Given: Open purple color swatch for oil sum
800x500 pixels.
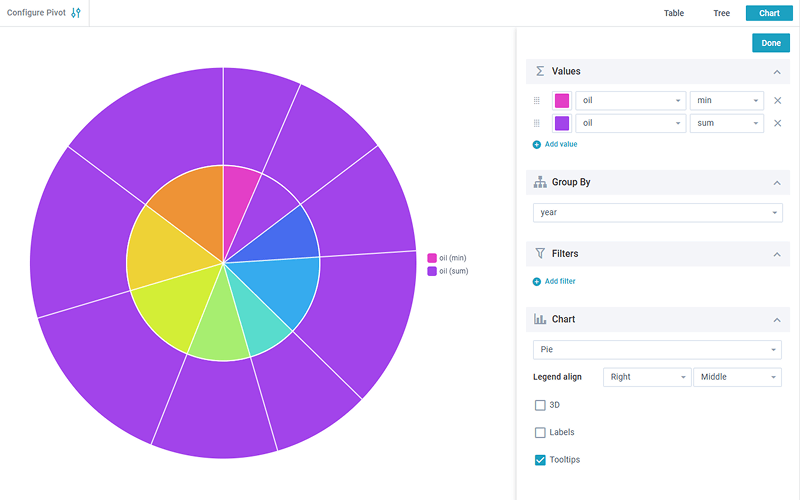Looking at the screenshot, I should pos(562,123).
